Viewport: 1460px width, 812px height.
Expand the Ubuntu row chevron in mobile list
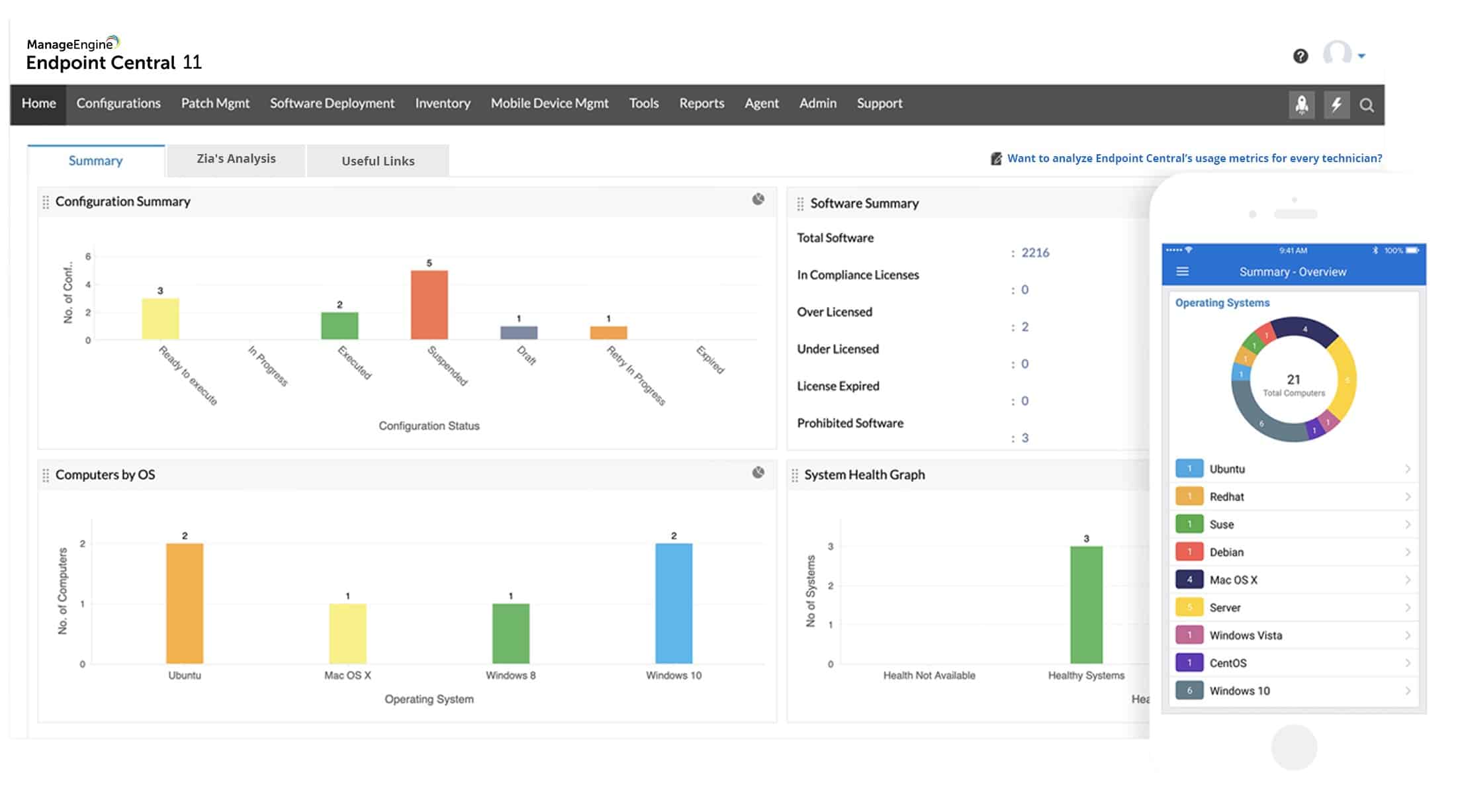click(x=1408, y=469)
